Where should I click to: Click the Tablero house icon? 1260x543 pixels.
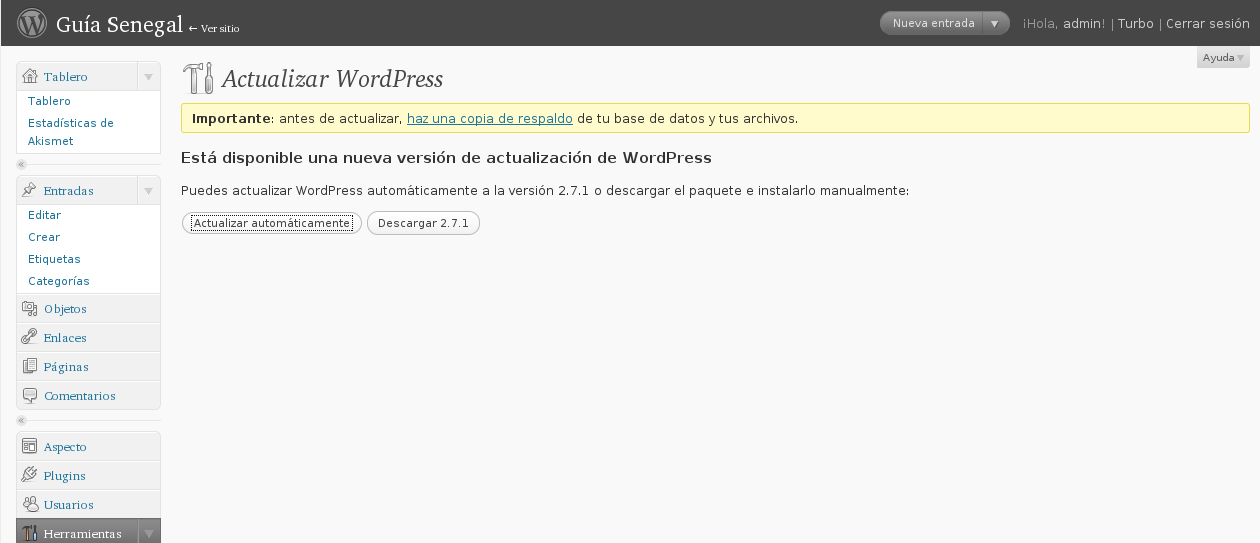tap(30, 76)
